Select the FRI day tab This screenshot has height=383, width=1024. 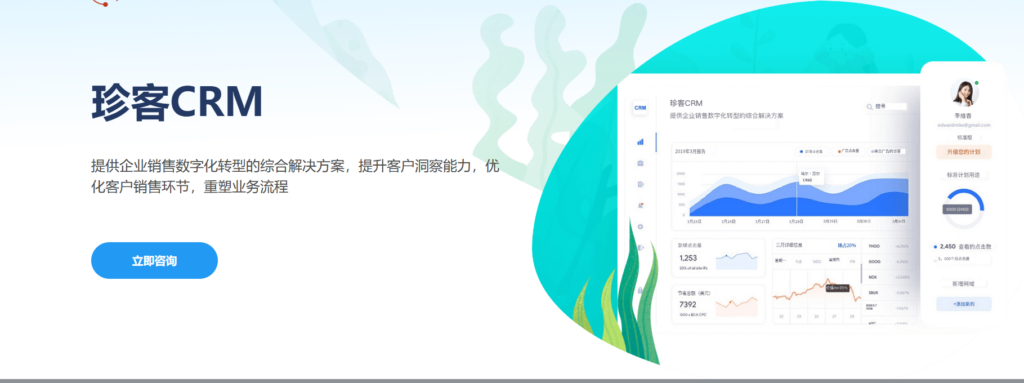click(852, 261)
